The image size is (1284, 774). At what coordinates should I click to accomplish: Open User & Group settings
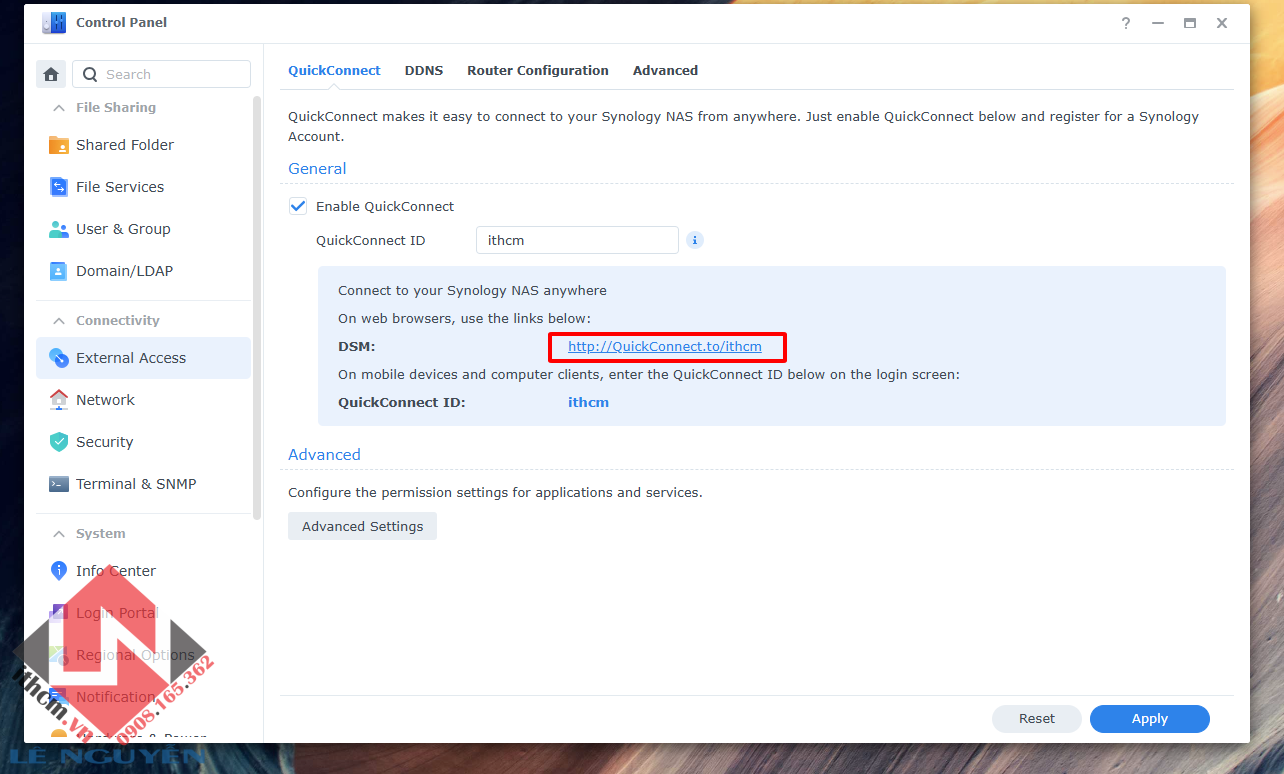click(x=144, y=229)
